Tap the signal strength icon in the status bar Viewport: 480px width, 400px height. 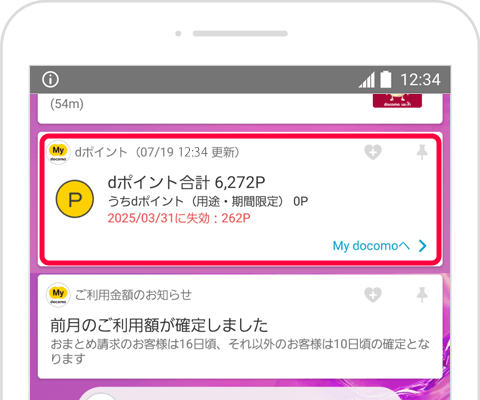367,80
